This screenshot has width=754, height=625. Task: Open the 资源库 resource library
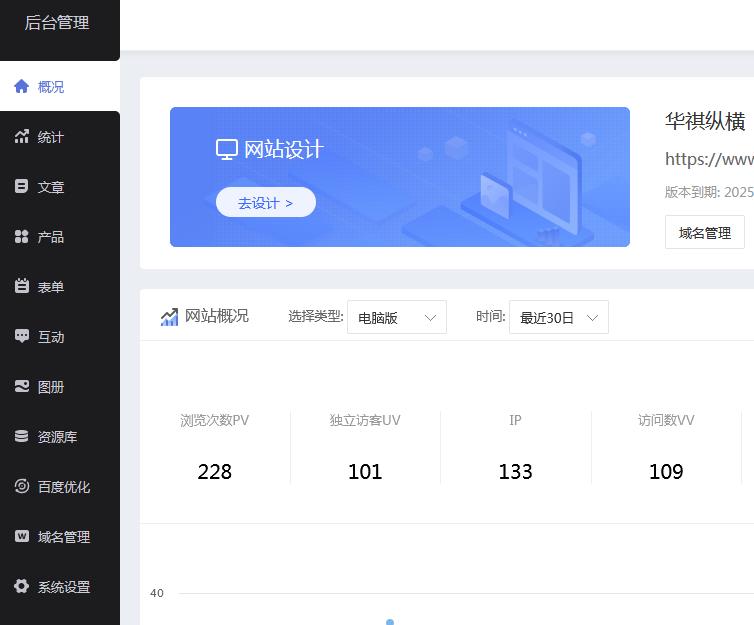[x=60, y=437]
